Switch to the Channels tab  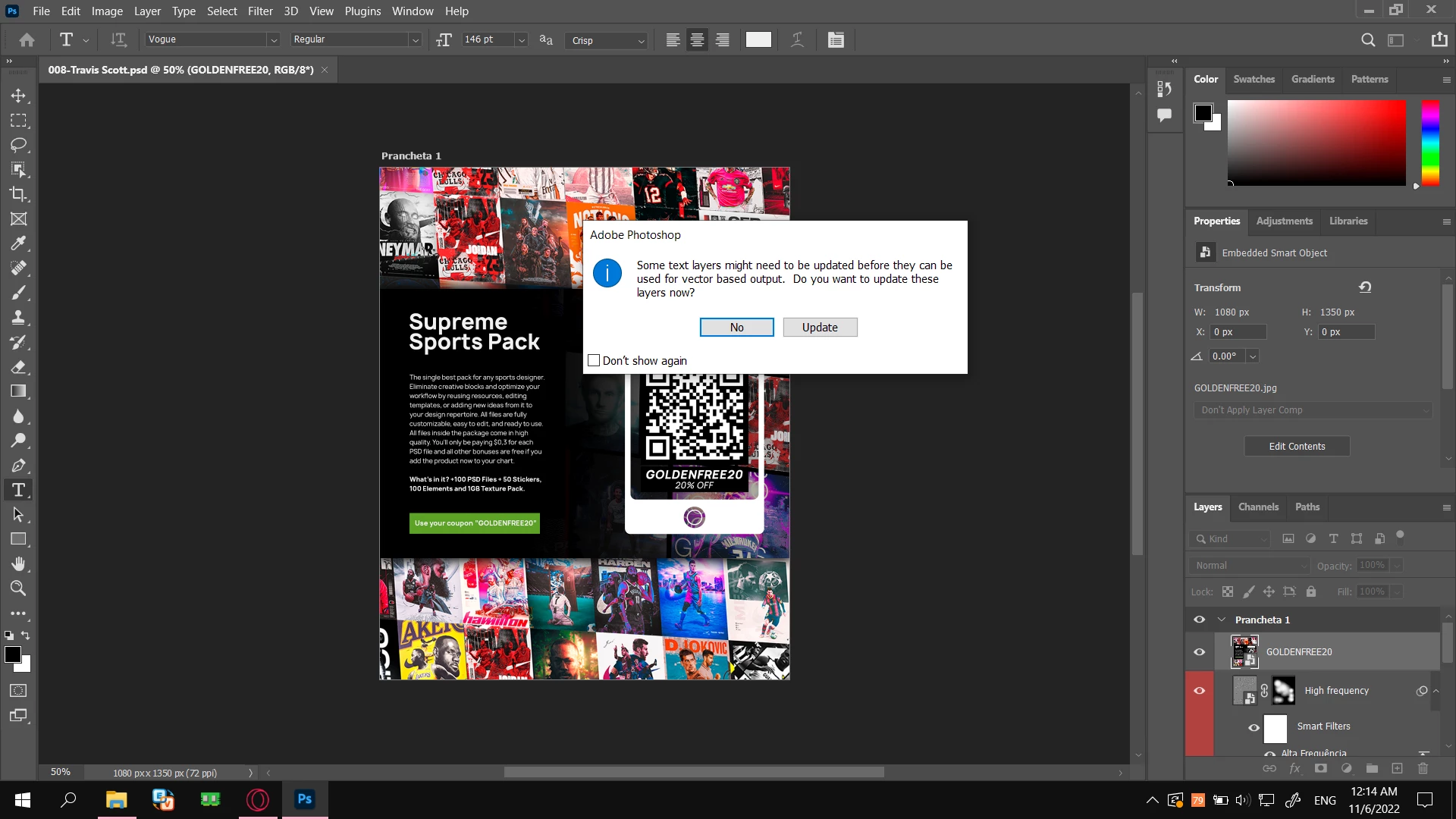(1257, 507)
